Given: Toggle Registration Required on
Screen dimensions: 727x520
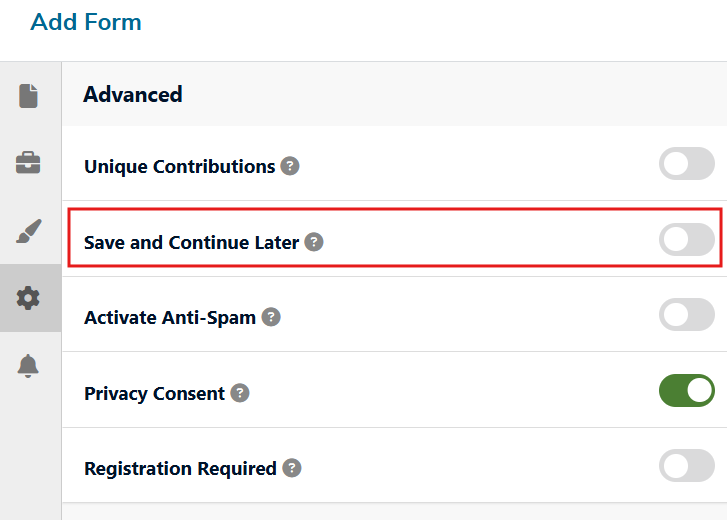Looking at the screenshot, I should click(686, 466).
